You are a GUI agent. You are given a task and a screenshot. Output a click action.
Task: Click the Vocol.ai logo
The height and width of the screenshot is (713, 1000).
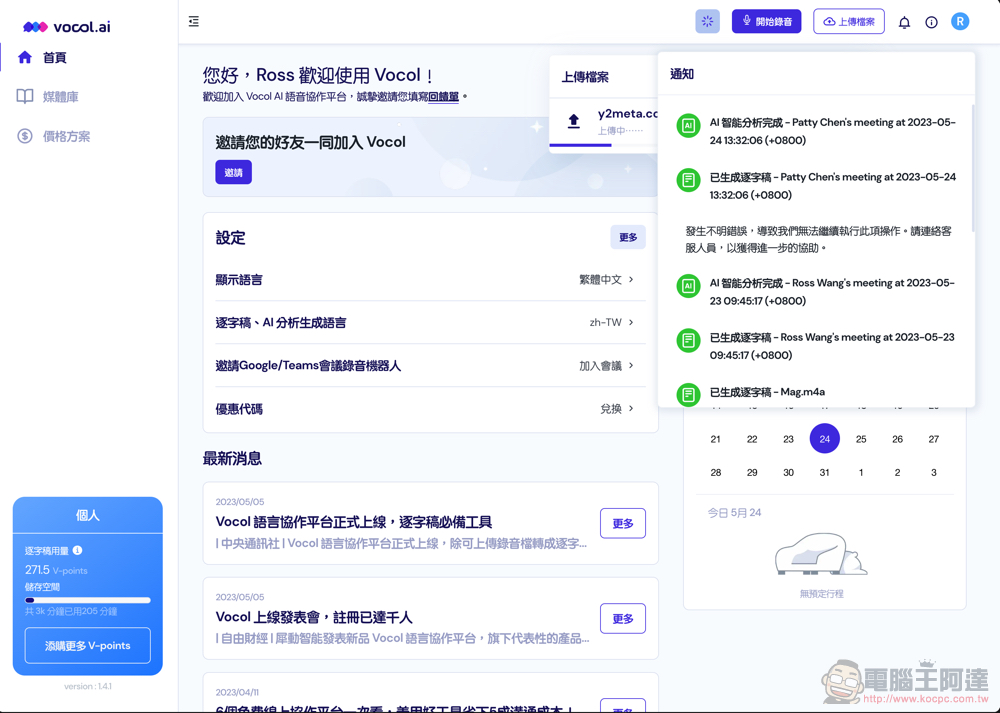(66, 26)
